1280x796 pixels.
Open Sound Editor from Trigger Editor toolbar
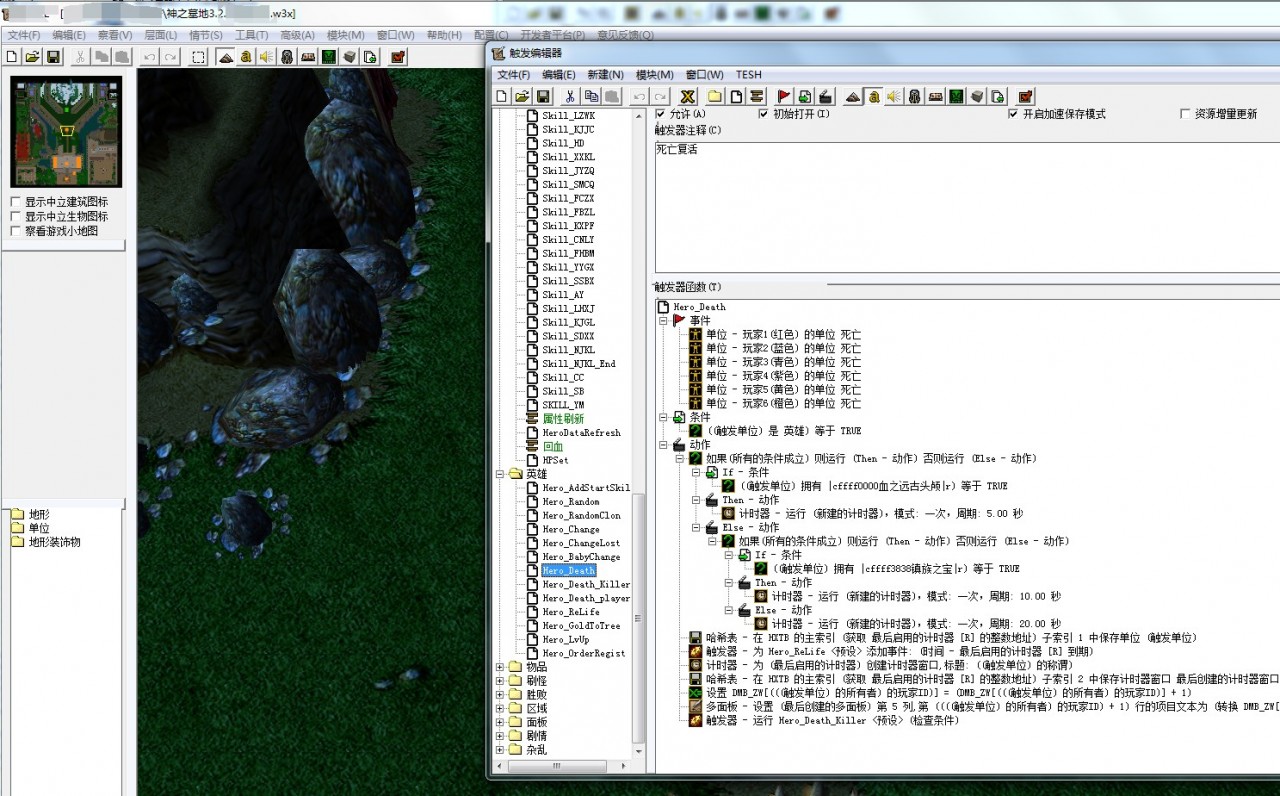coord(894,96)
